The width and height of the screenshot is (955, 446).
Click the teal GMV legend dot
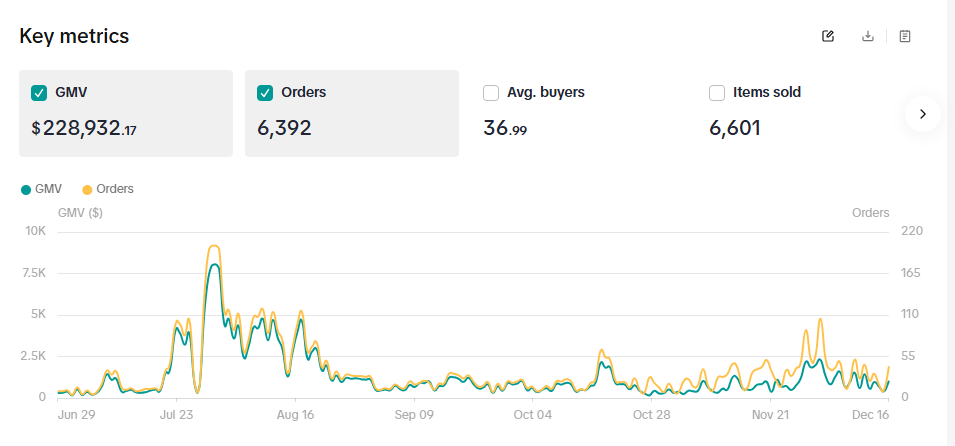coord(26,189)
